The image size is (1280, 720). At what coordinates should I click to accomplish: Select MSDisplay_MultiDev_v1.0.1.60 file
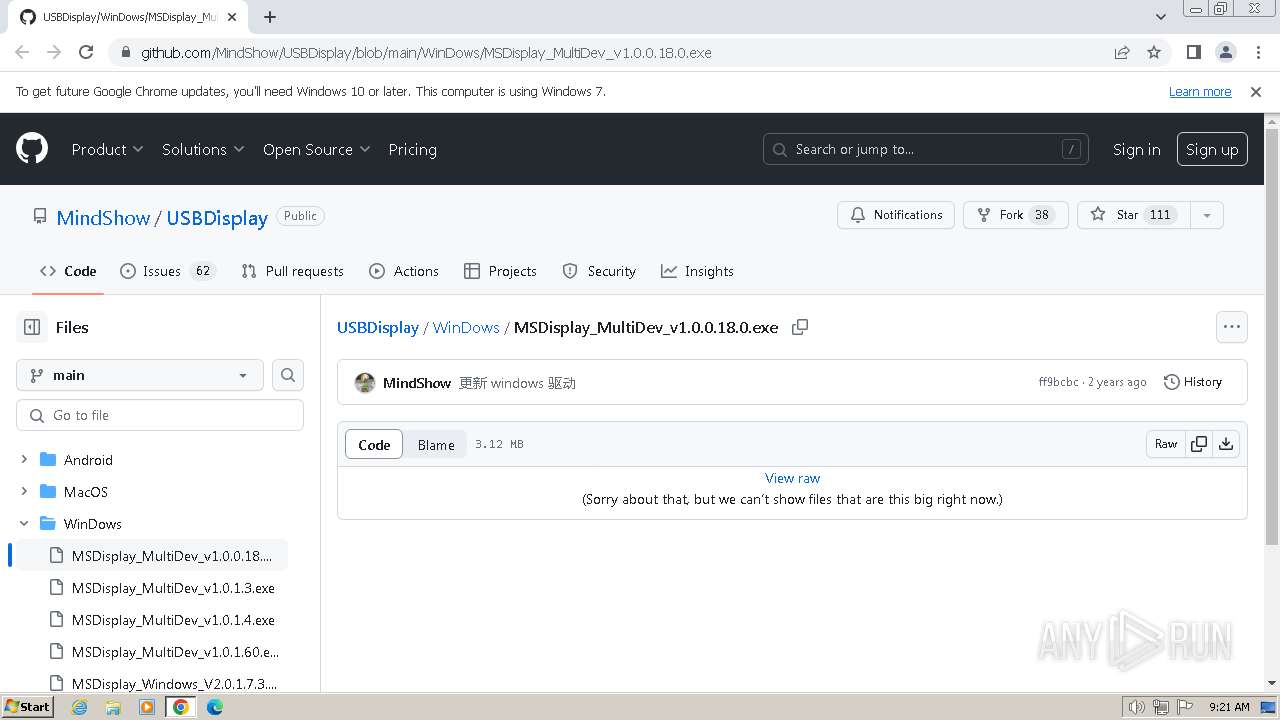(175, 652)
